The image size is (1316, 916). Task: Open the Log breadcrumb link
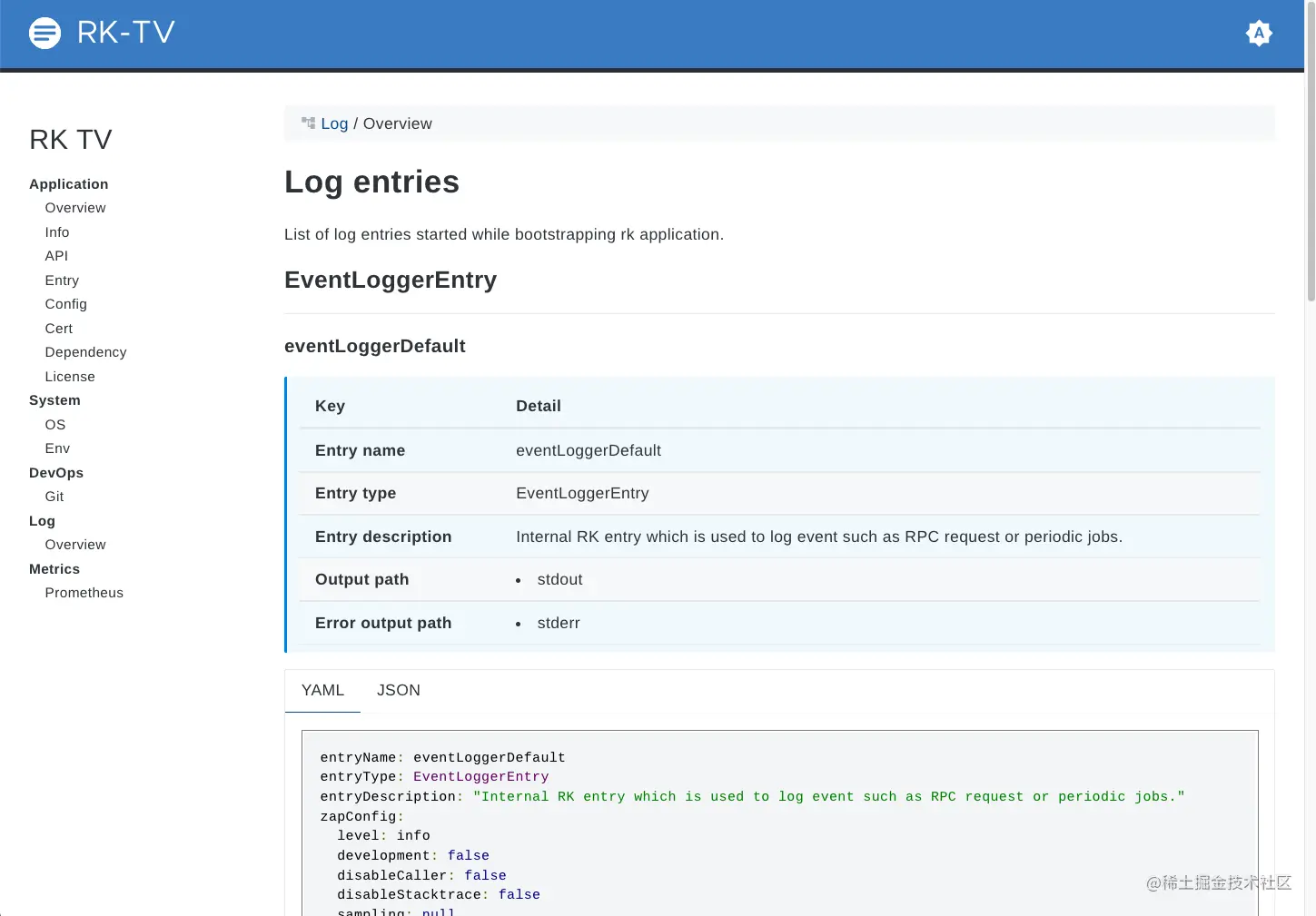pyautogui.click(x=334, y=123)
